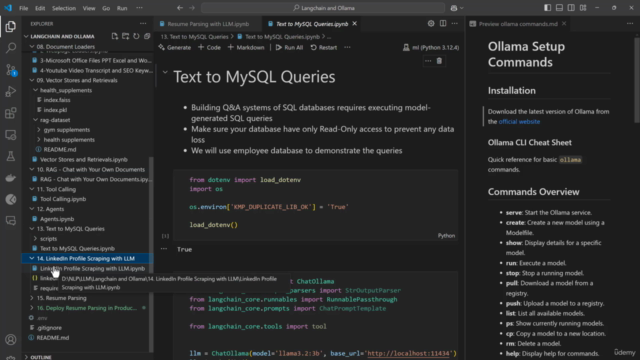The height and width of the screenshot is (360, 640).
Task: Expand the gym supplements folder
Action: (x=39, y=130)
